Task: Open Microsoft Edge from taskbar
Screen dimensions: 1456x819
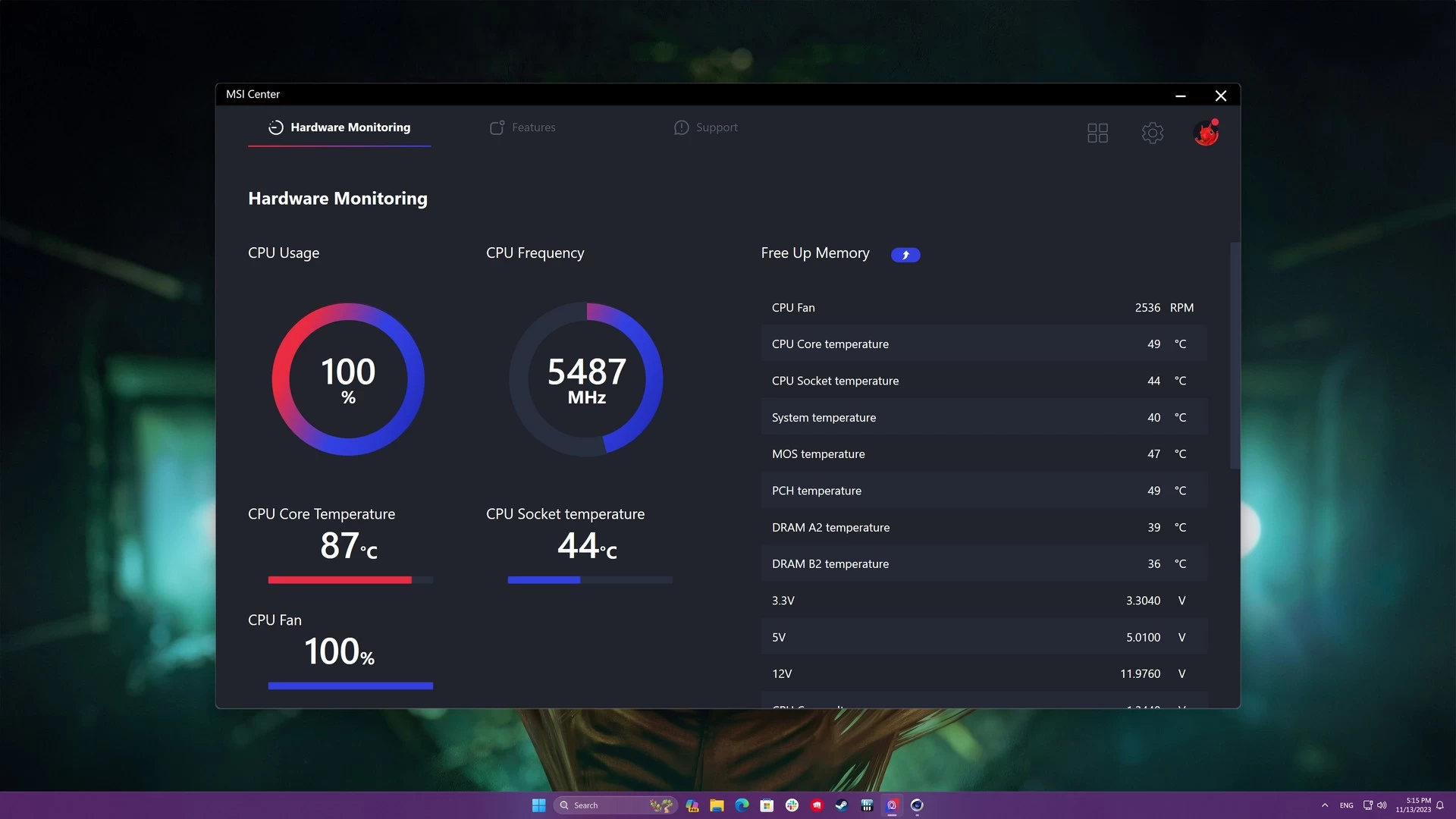Action: coord(742,805)
